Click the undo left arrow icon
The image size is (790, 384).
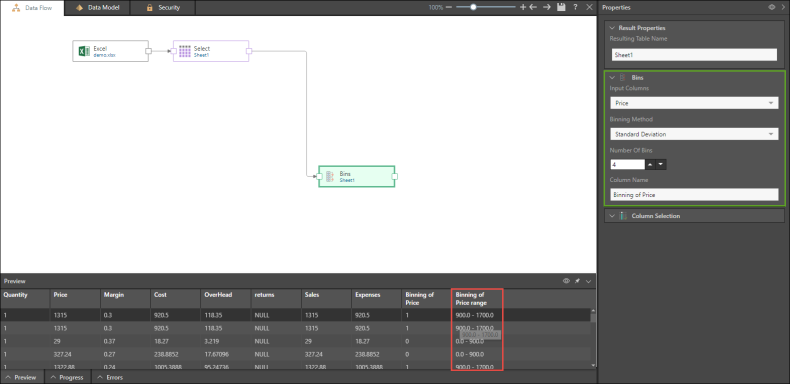click(x=533, y=8)
